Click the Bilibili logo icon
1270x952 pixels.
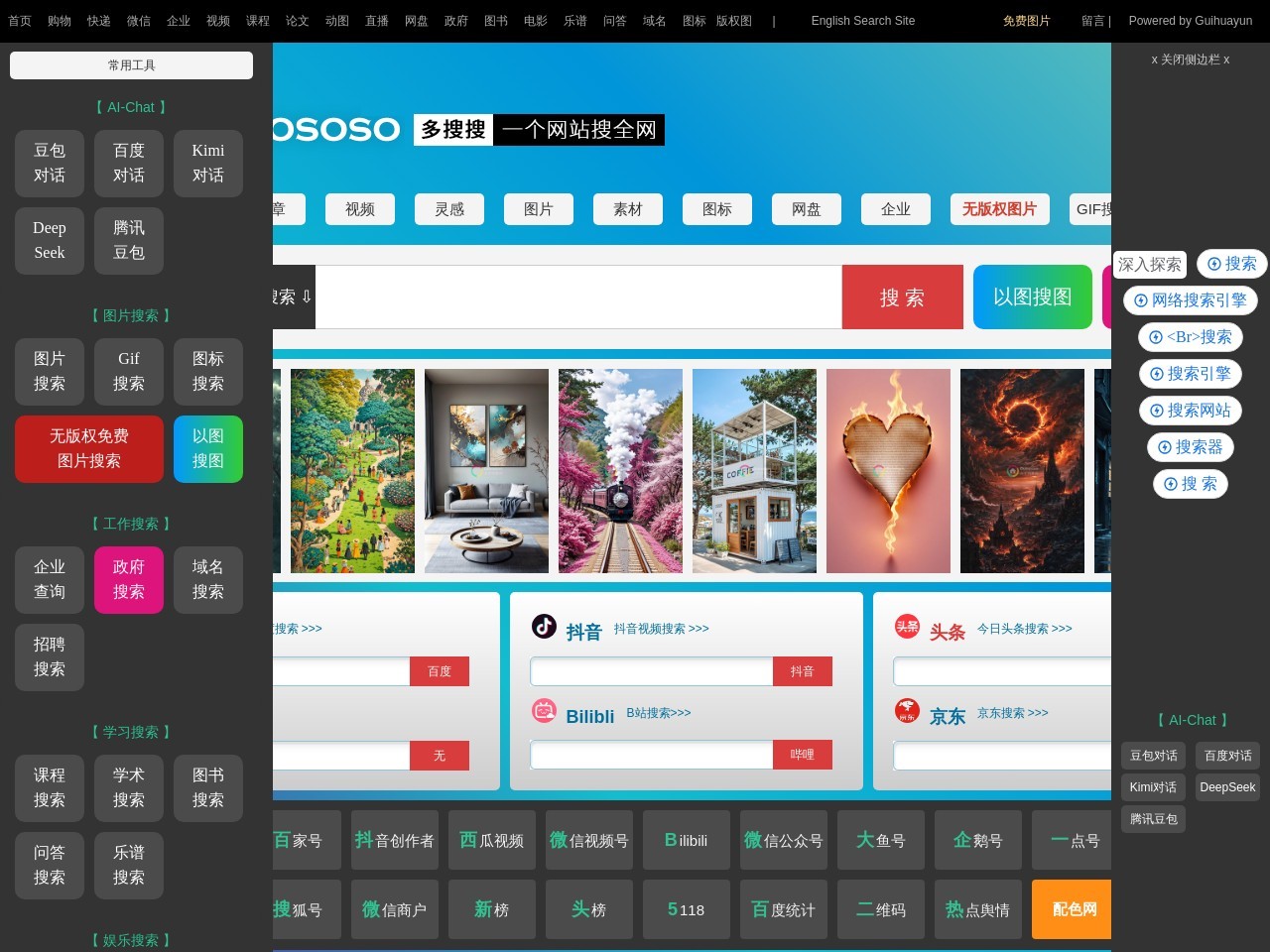point(544,710)
